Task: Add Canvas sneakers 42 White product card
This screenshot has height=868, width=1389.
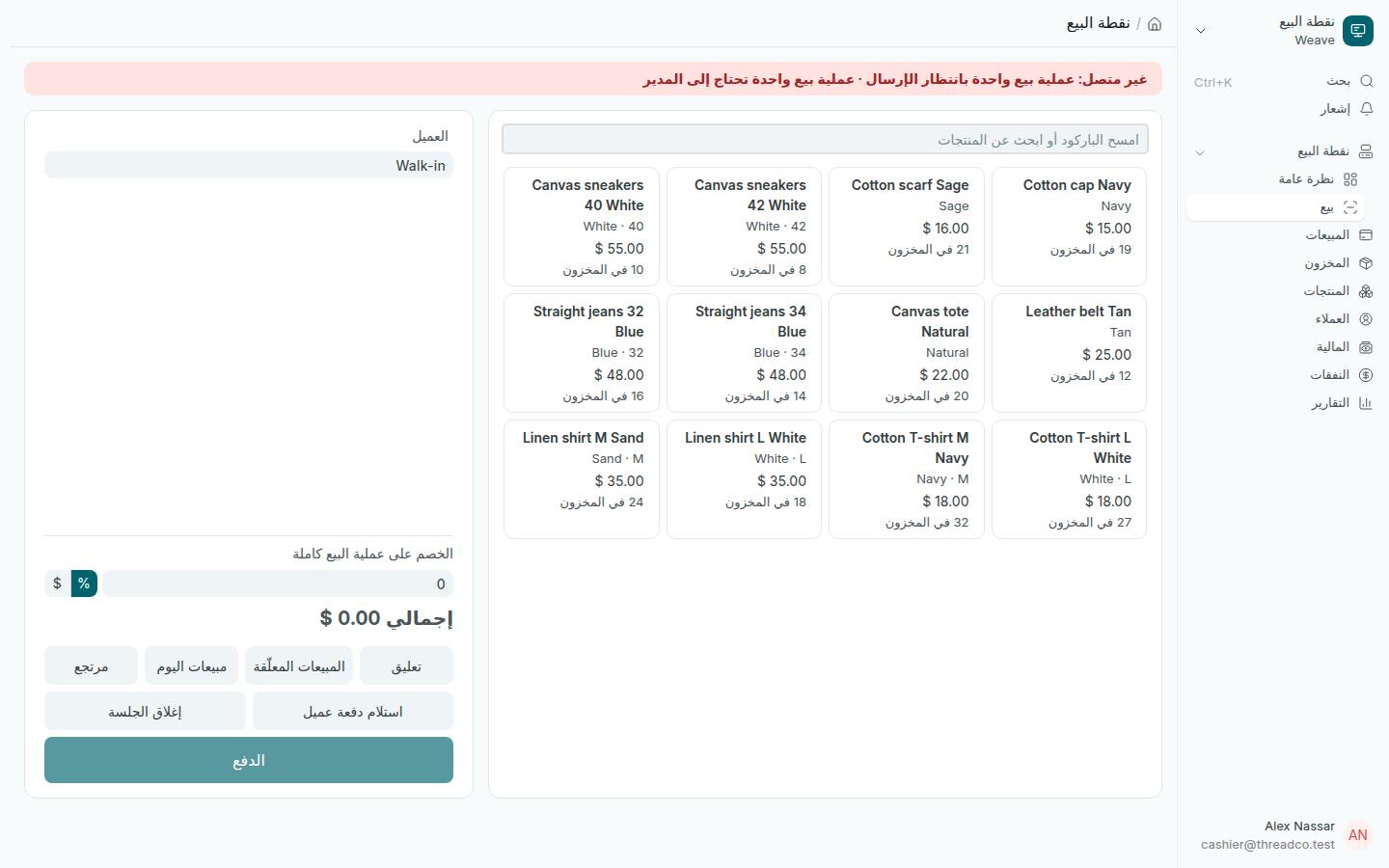Action: tap(744, 227)
